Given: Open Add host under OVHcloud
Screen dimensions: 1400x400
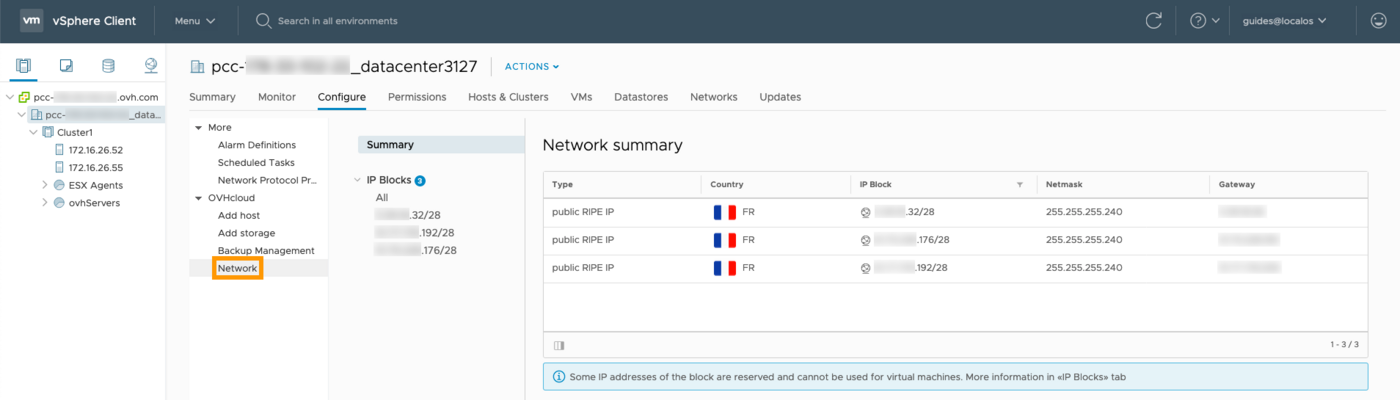Looking at the screenshot, I should pyautogui.click(x=239, y=215).
